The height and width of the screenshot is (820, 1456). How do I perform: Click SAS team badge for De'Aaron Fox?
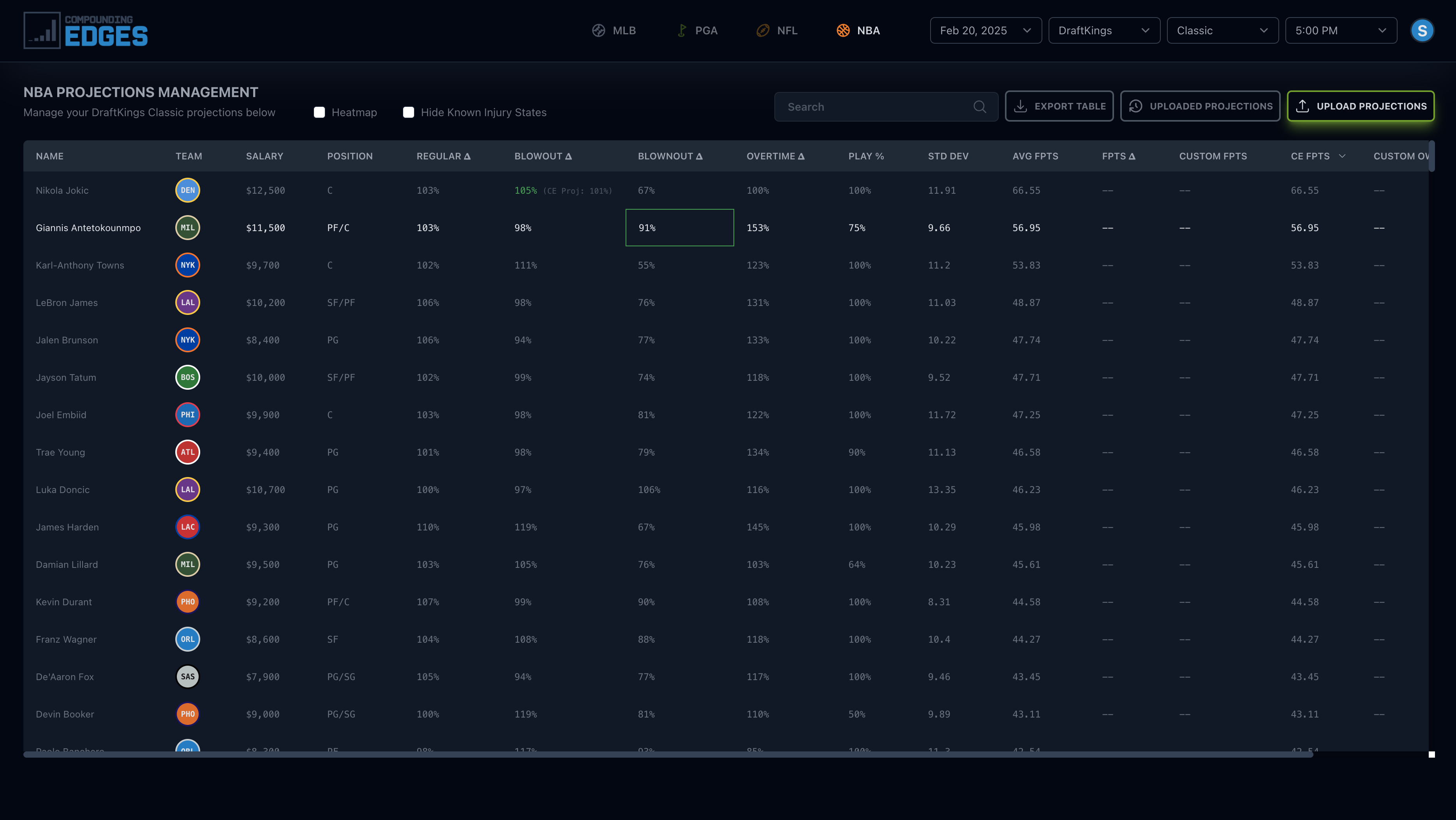pyautogui.click(x=188, y=676)
